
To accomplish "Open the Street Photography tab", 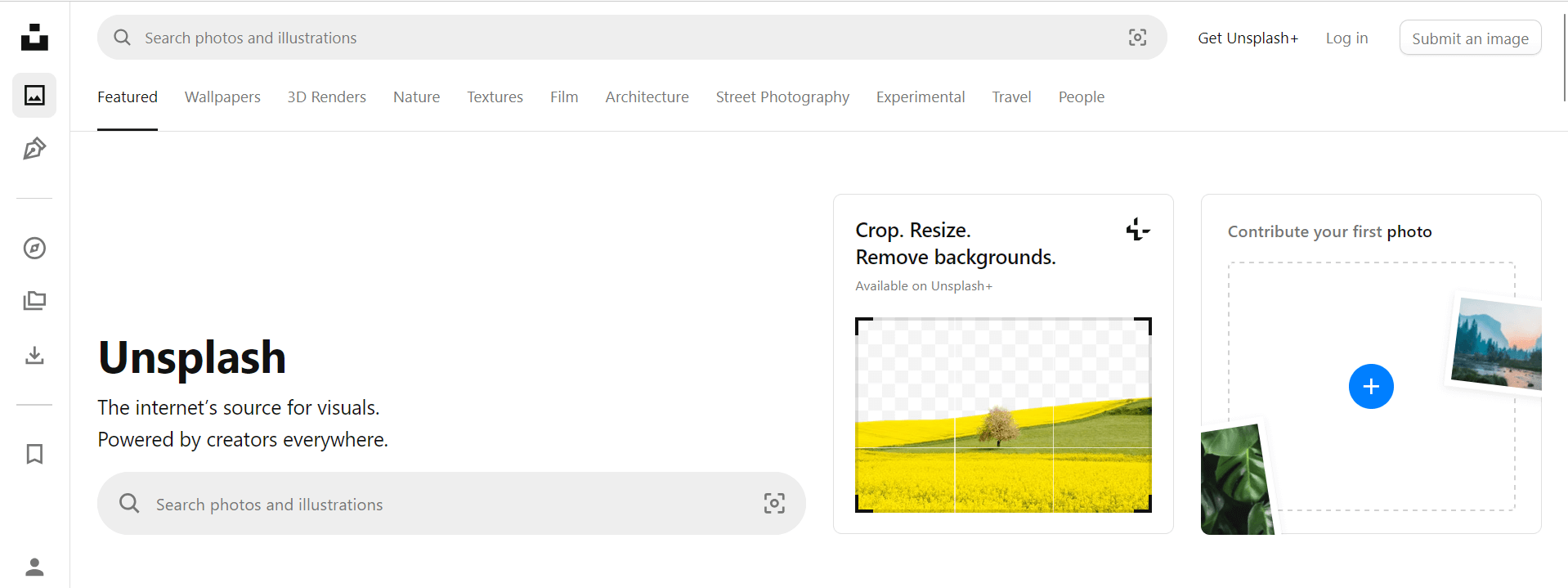I will point(782,97).
